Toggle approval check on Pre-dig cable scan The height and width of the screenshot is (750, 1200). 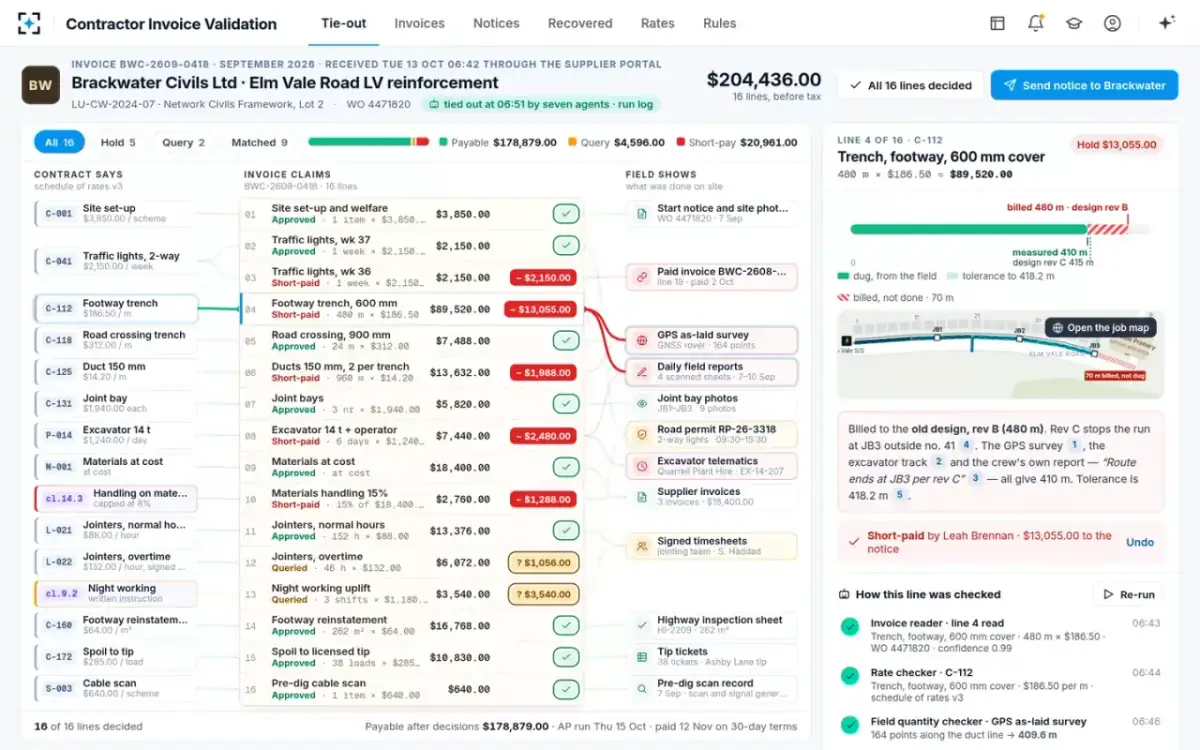[566, 689]
